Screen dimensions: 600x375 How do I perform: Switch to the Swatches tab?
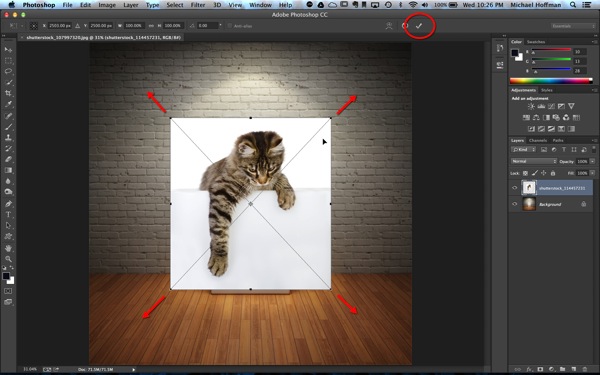[x=536, y=42]
